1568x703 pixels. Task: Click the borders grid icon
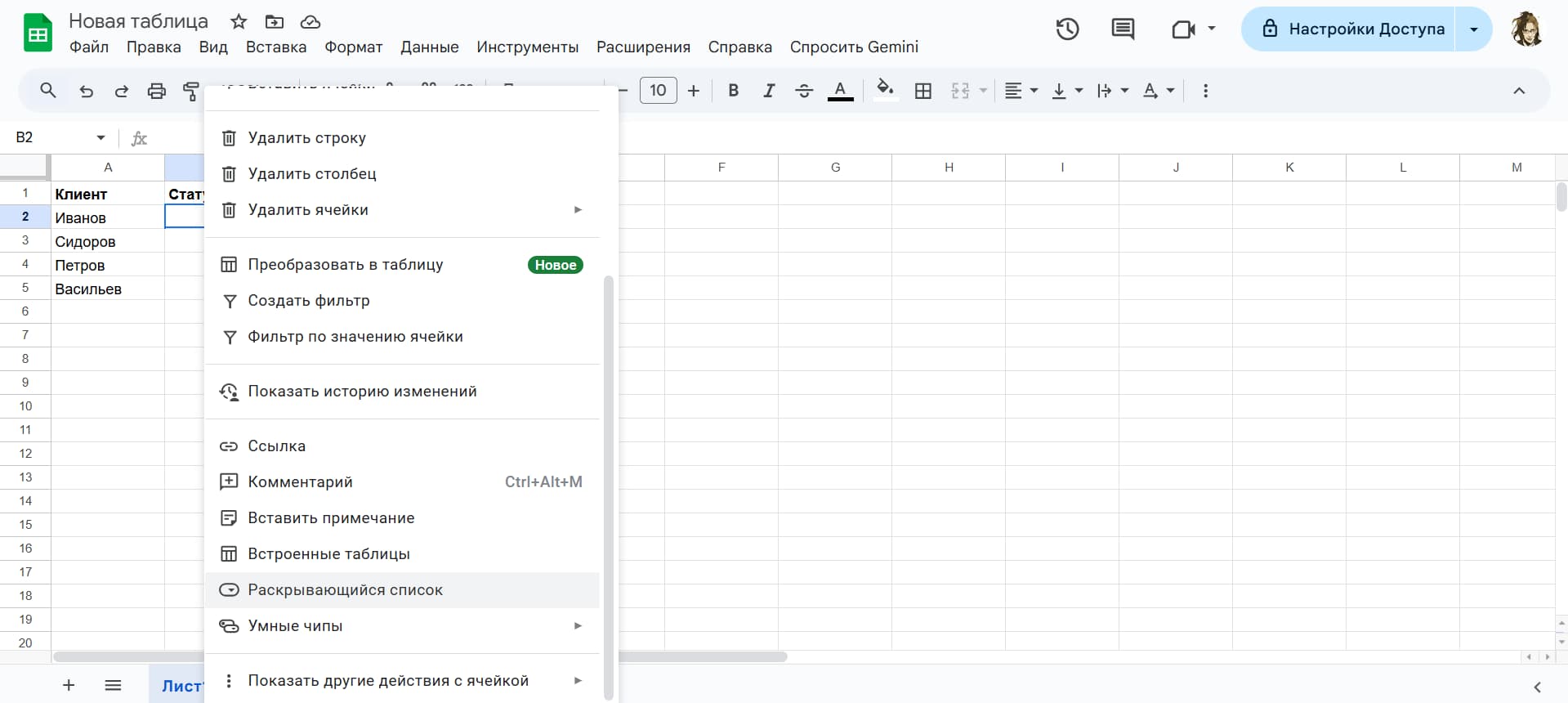click(923, 91)
